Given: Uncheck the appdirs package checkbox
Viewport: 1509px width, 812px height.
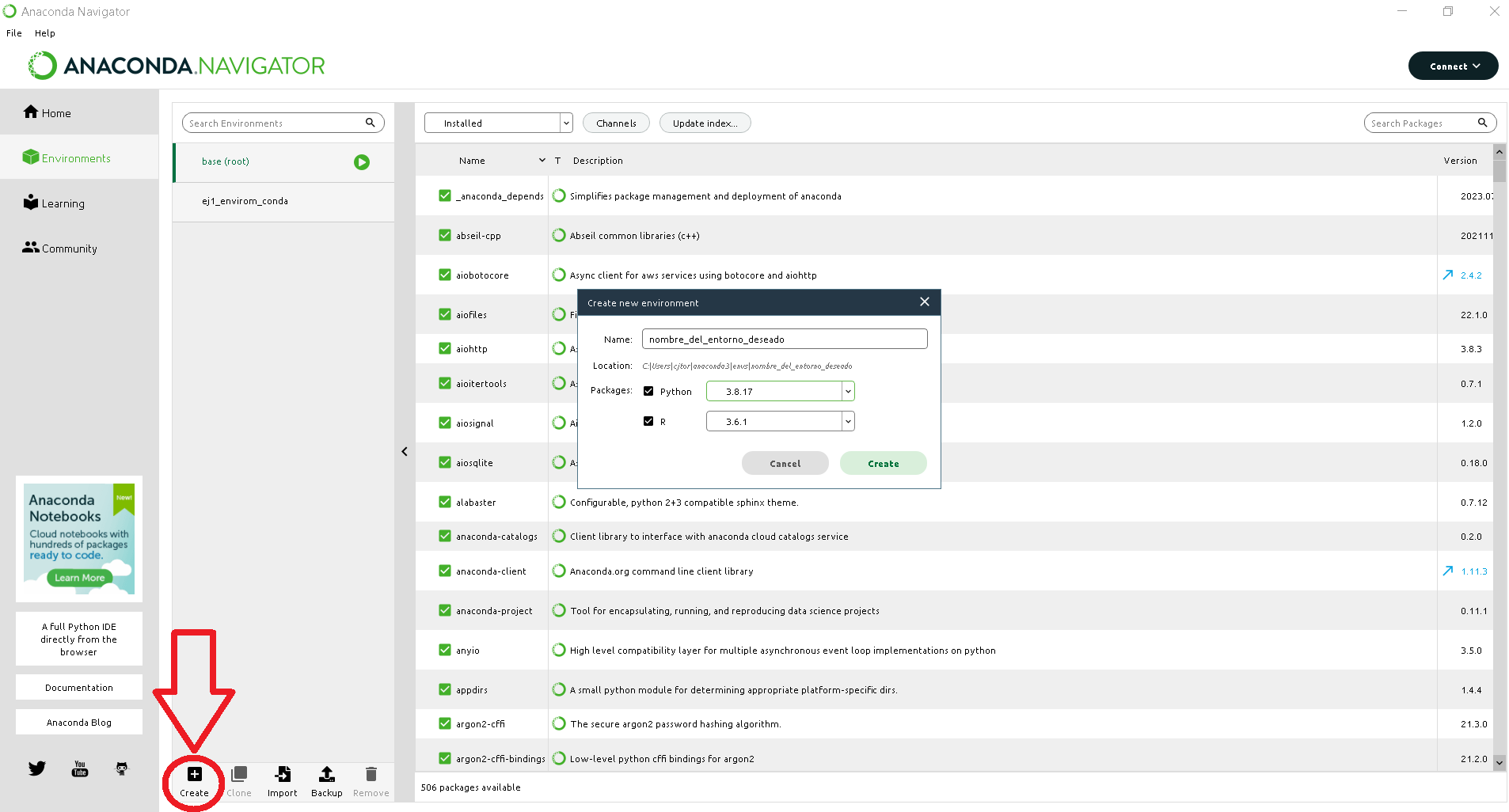Looking at the screenshot, I should click(445, 689).
